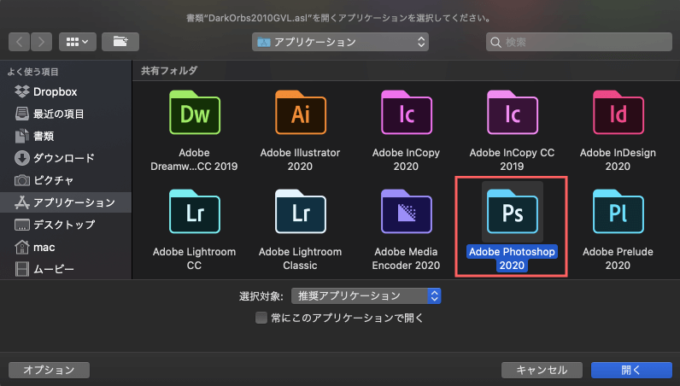Go forward with the right arrow button
This screenshot has width=680, height=386.
click(41, 42)
